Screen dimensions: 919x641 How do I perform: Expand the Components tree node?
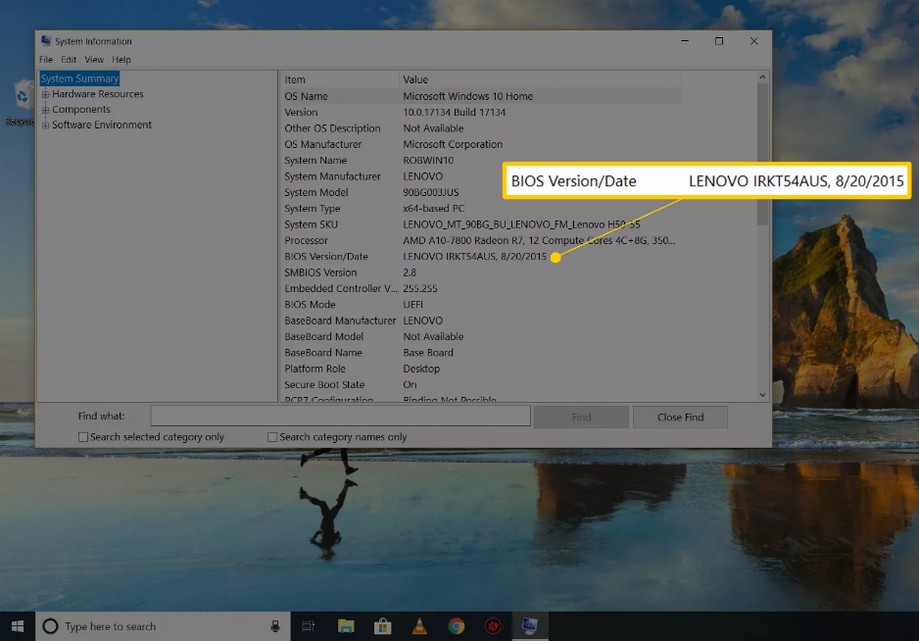click(x=45, y=110)
